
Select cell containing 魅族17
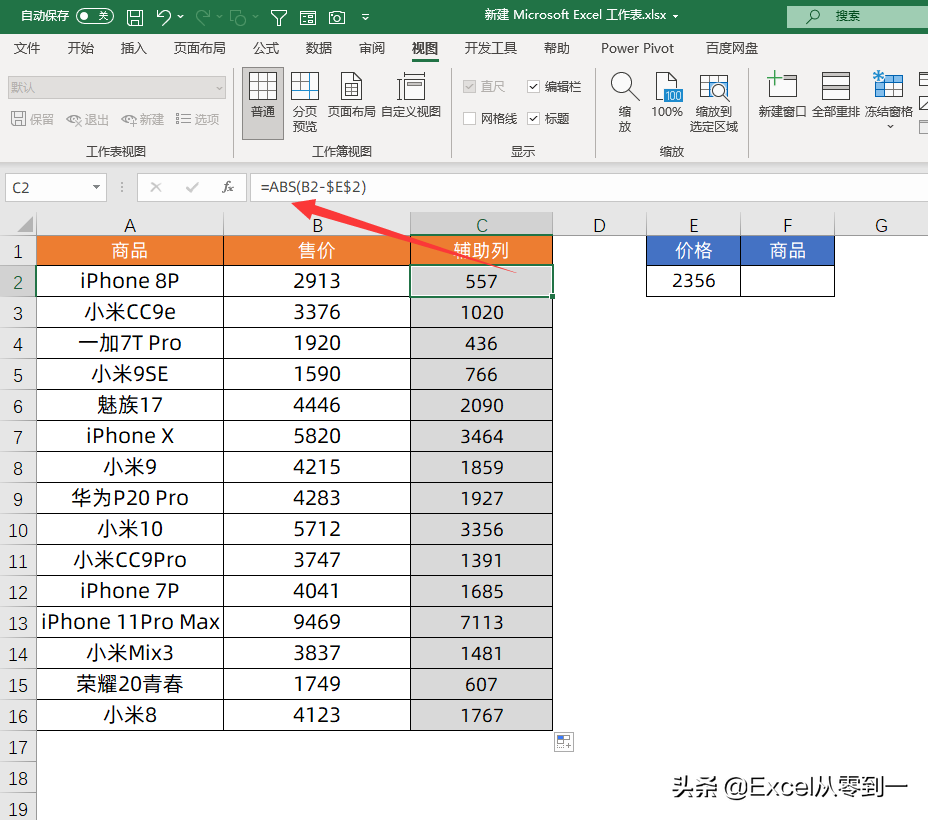pos(130,405)
